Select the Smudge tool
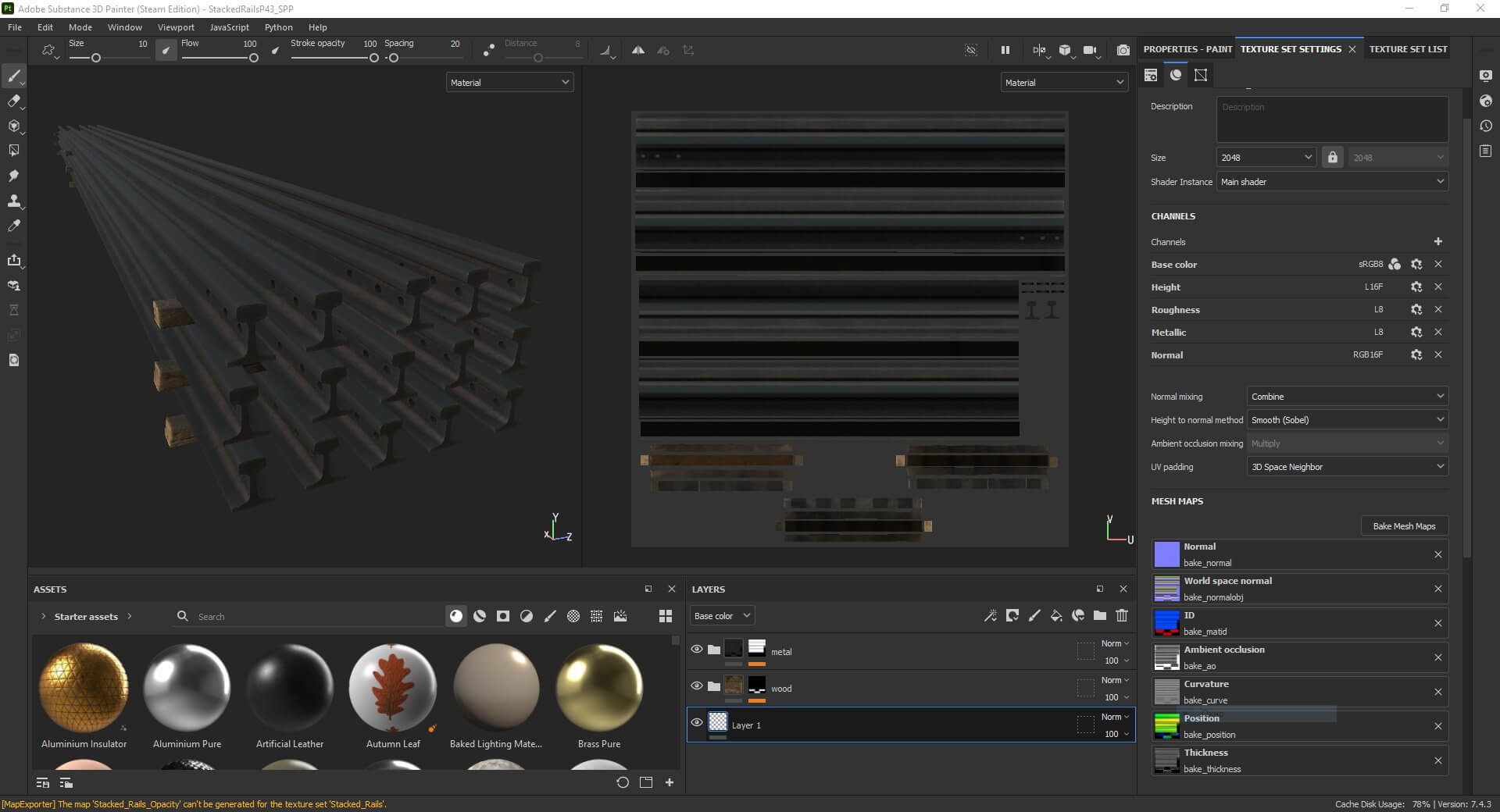1500x812 pixels. click(x=13, y=176)
